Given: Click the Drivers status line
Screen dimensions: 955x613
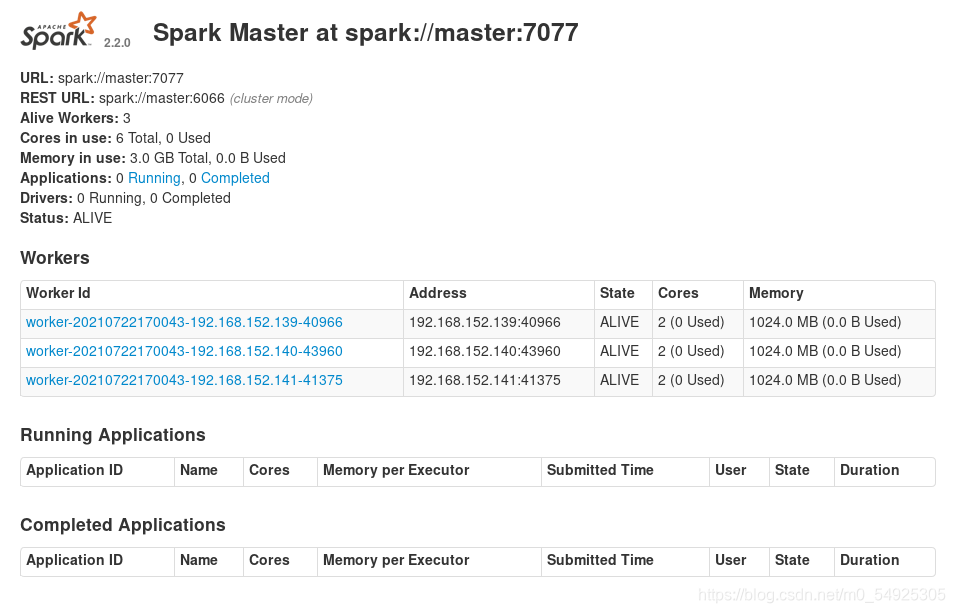Looking at the screenshot, I should pos(125,198).
